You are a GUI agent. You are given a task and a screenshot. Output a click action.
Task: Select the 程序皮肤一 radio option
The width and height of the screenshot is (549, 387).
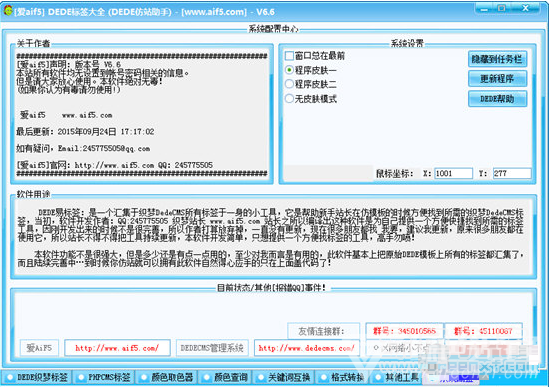[x=289, y=70]
